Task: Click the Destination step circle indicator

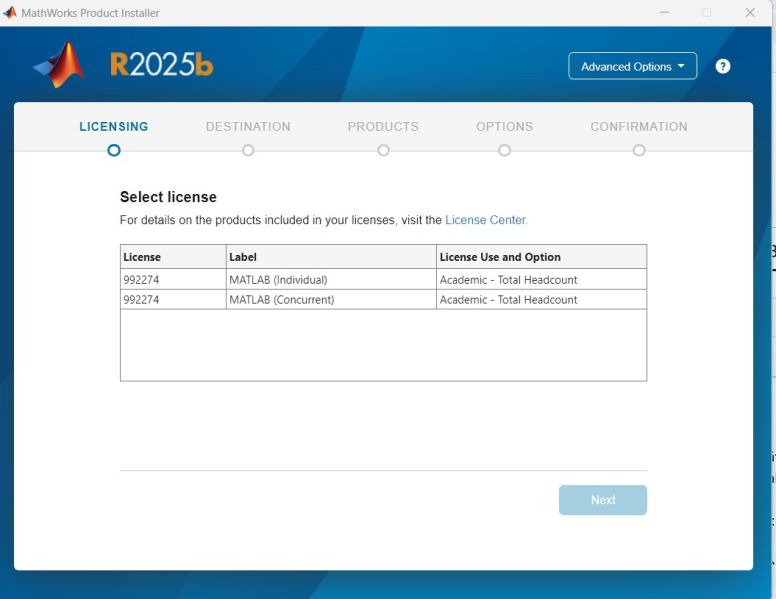Action: point(248,150)
